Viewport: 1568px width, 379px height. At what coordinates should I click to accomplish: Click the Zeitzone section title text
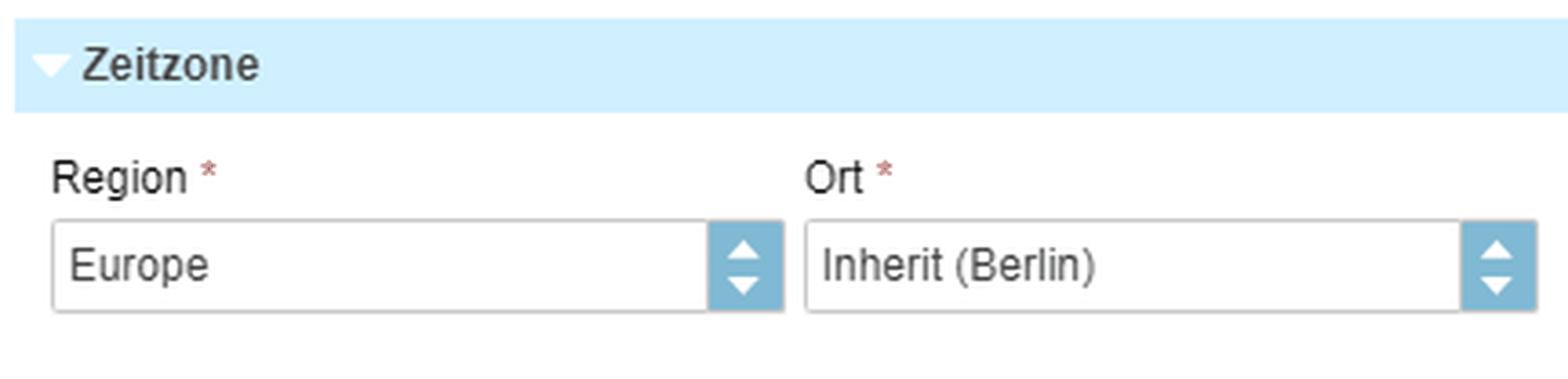point(171,65)
